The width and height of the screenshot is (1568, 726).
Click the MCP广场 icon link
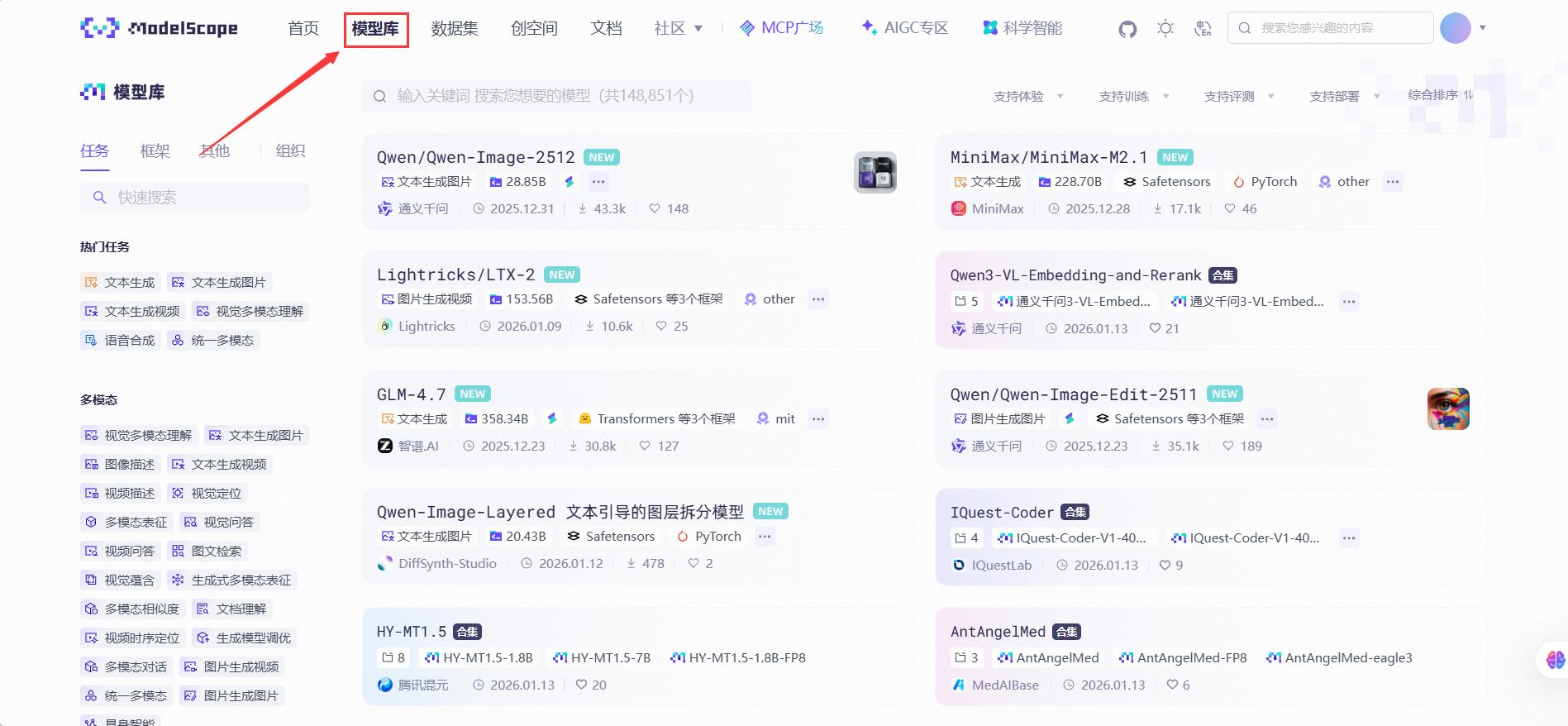click(781, 28)
